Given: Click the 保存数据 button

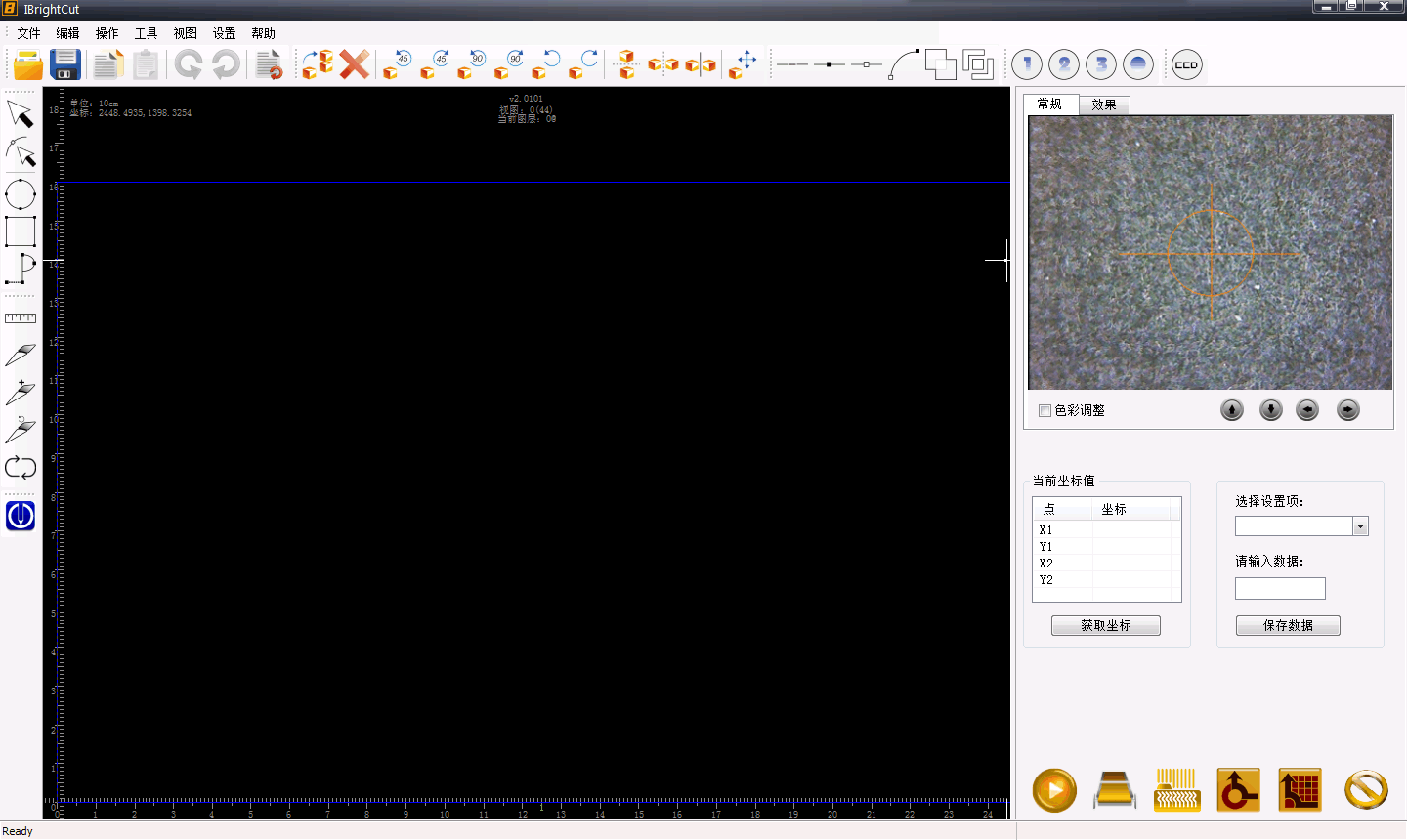Looking at the screenshot, I should coord(1287,626).
